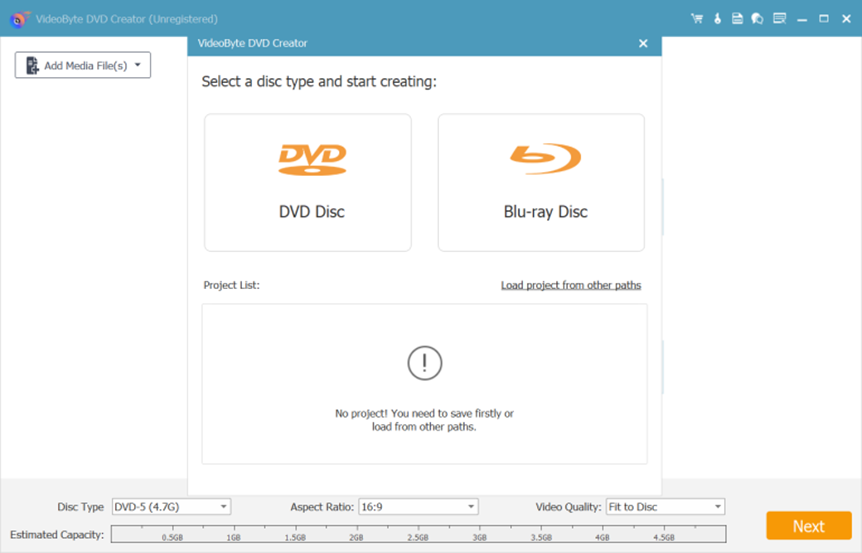Click the 2.5GB mark on capacity bar

click(x=418, y=537)
